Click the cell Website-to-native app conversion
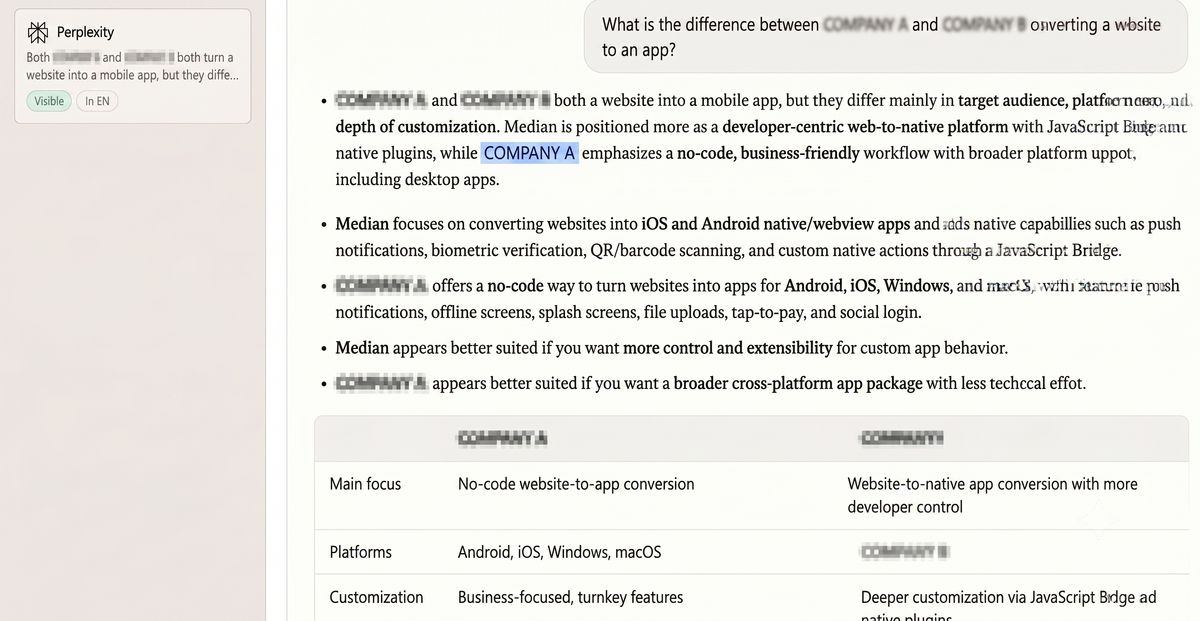The image size is (1200, 621). click(992, 495)
